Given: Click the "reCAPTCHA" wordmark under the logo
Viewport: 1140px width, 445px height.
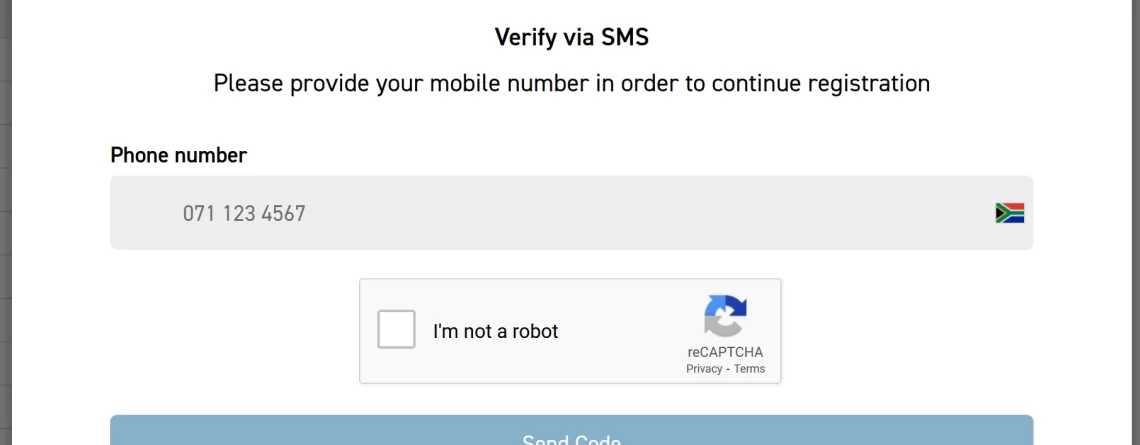Looking at the screenshot, I should [725, 352].
